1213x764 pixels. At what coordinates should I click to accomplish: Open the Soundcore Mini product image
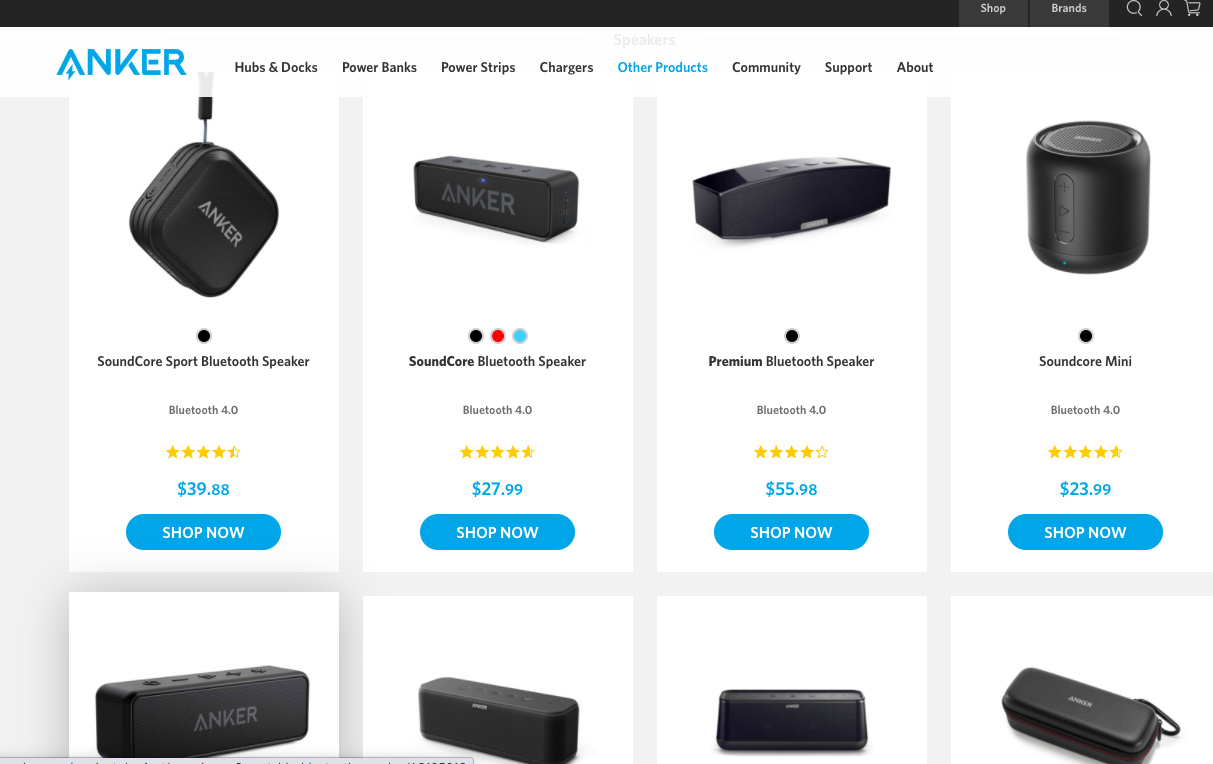[1088, 196]
